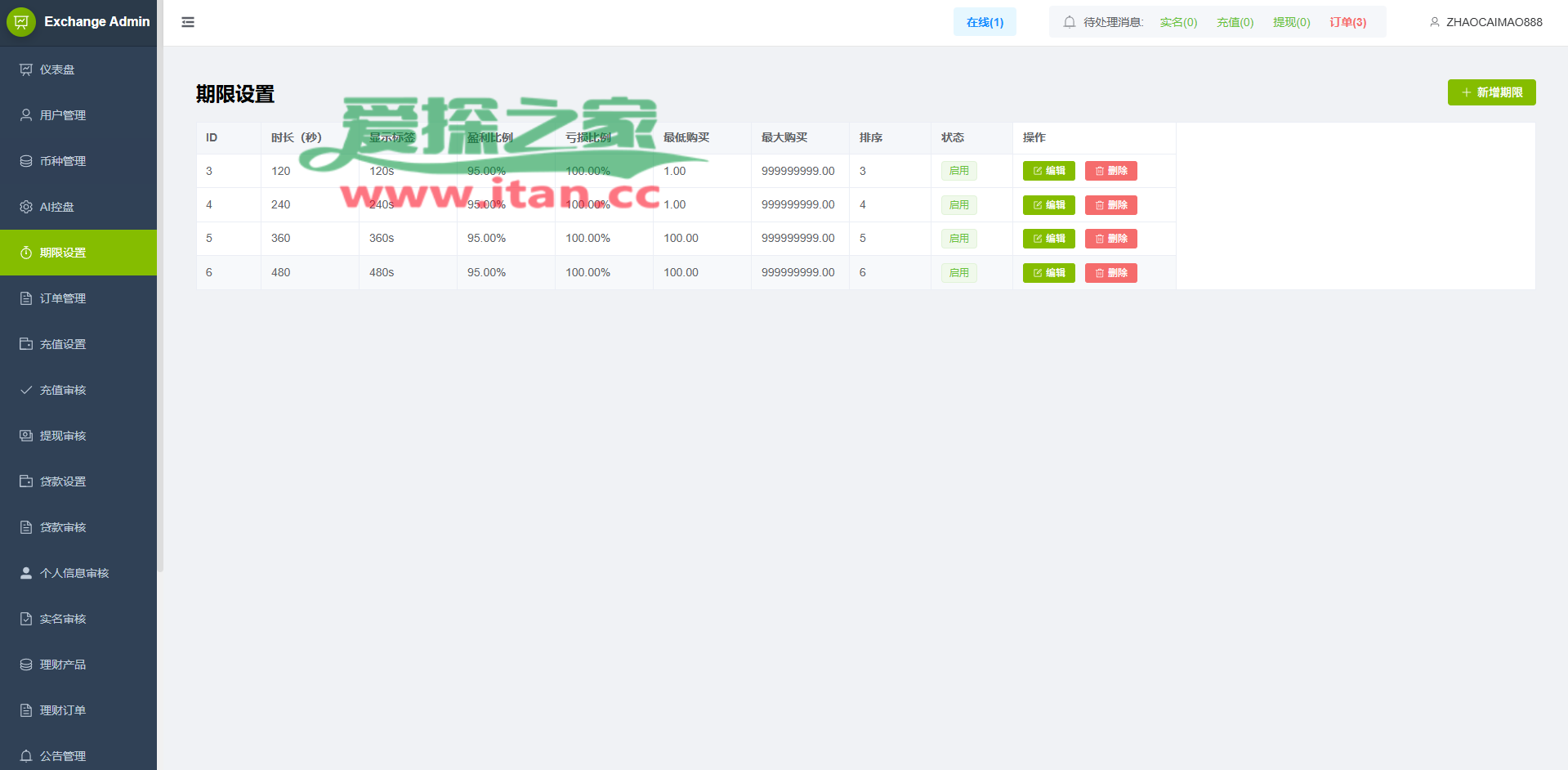Select 提现审核 from the sidebar menu
Viewport: 1568px width, 770px height.
coord(63,436)
